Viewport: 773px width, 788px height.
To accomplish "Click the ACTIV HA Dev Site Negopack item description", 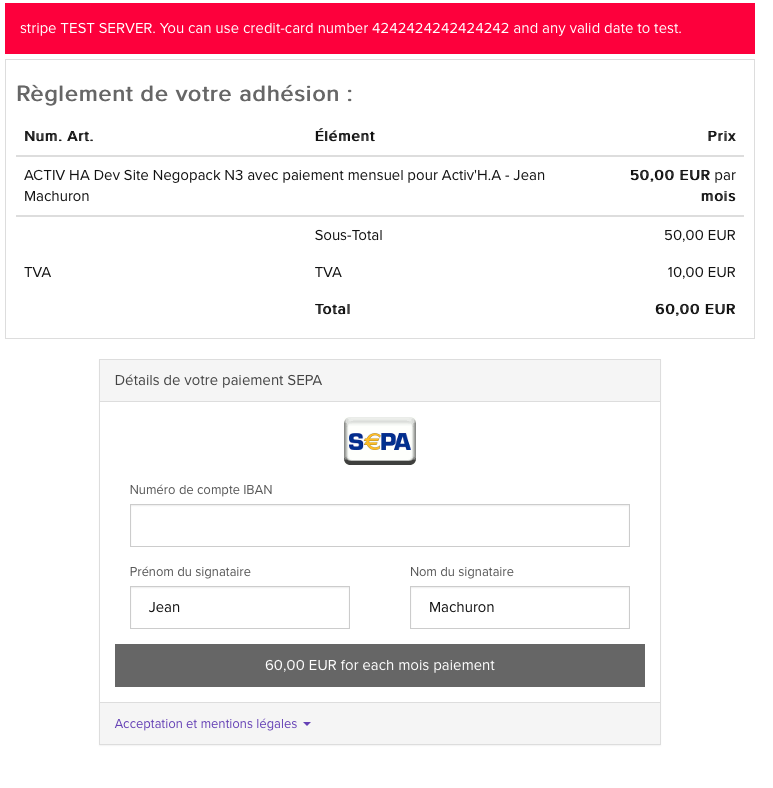I will (284, 185).
